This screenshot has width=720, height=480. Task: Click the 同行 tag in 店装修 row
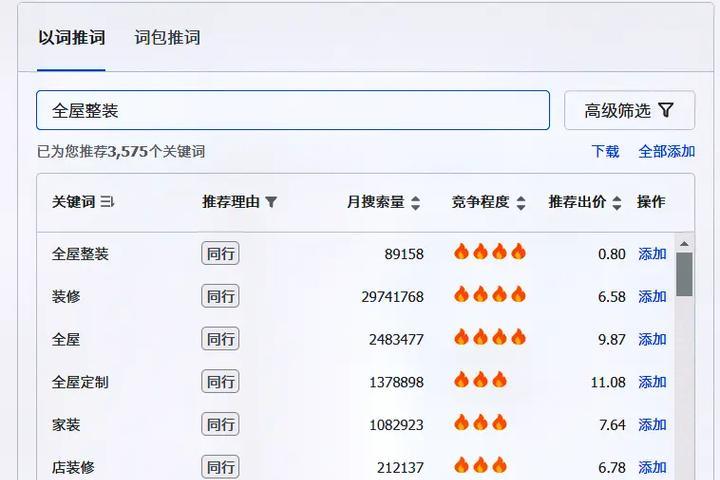(x=220, y=467)
